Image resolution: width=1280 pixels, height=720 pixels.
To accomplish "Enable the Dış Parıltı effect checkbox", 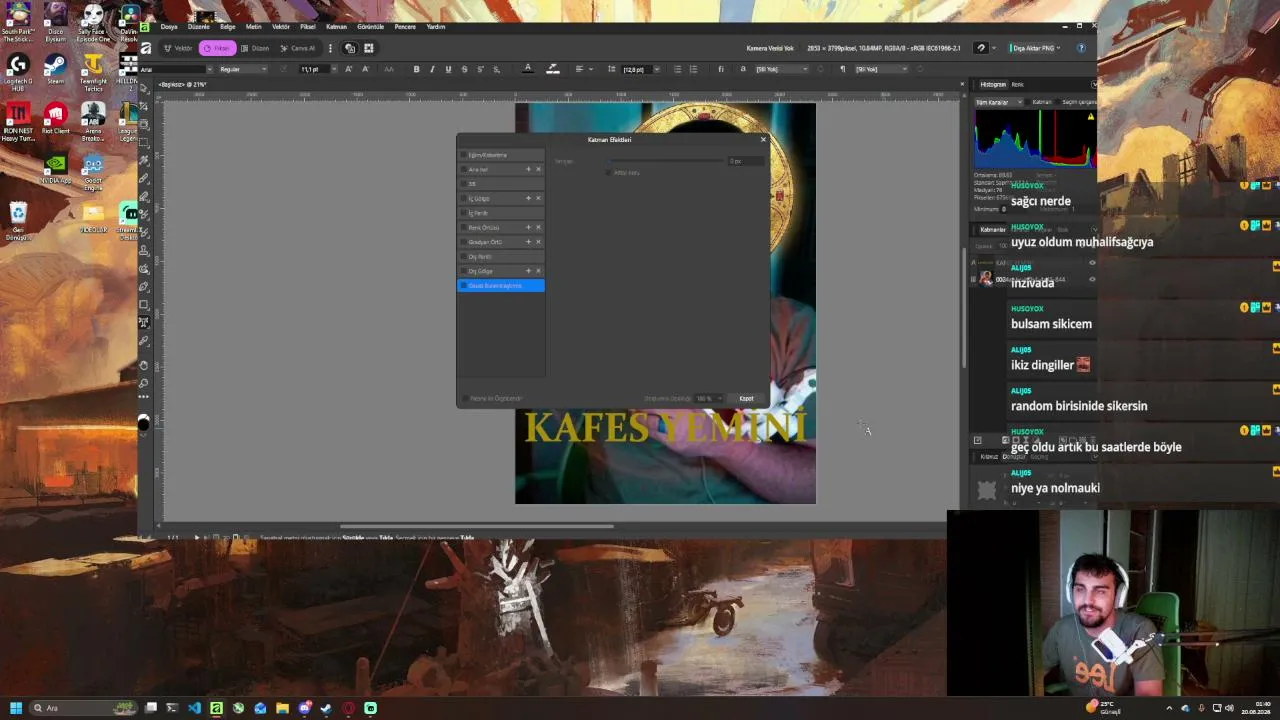I will (x=463, y=256).
